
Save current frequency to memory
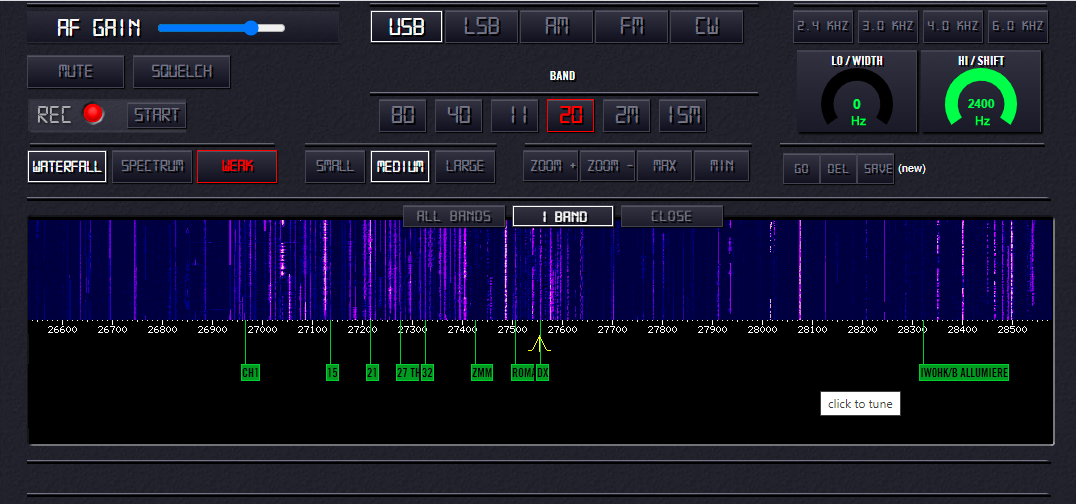coord(876,169)
